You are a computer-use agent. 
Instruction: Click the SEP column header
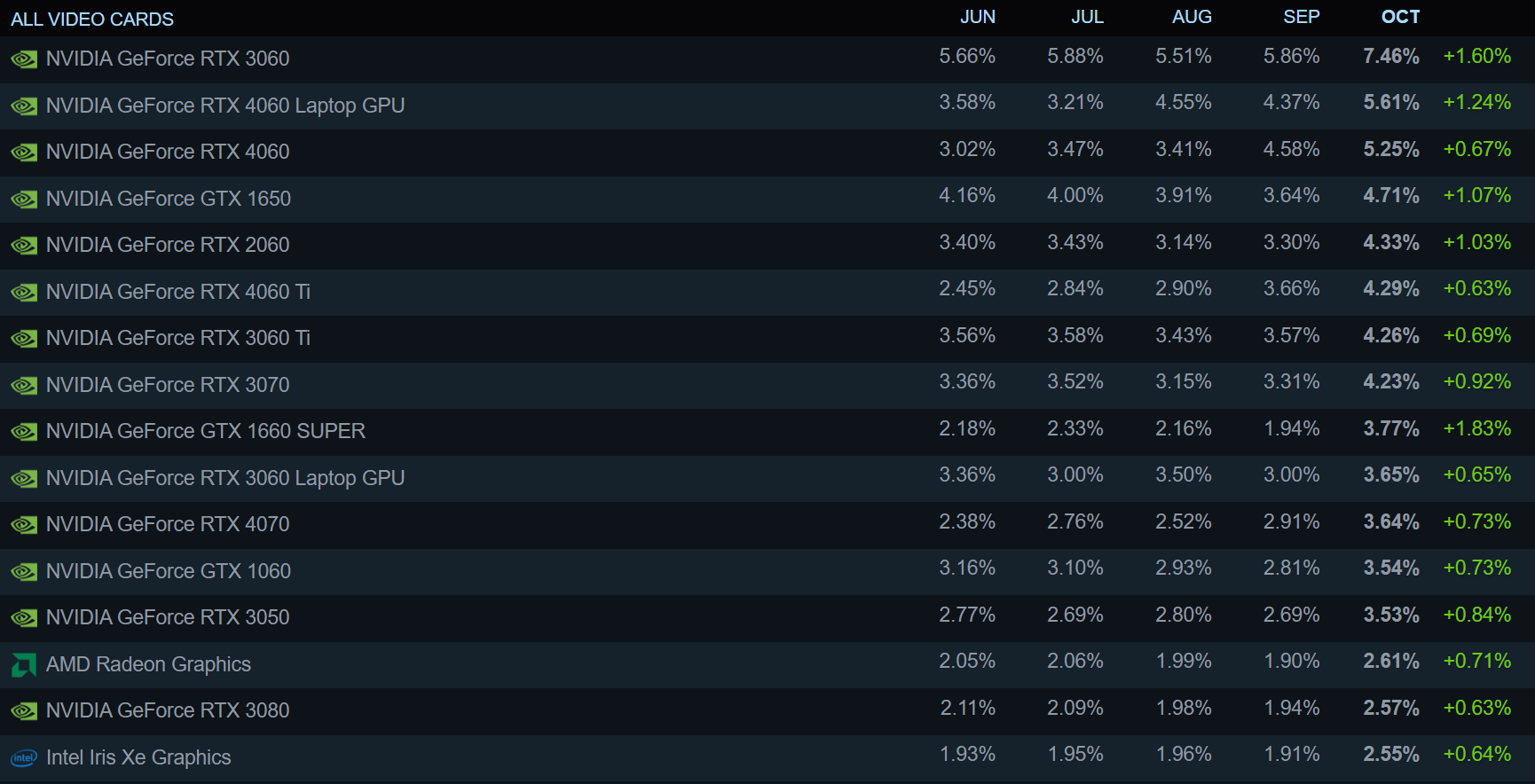tap(1302, 17)
